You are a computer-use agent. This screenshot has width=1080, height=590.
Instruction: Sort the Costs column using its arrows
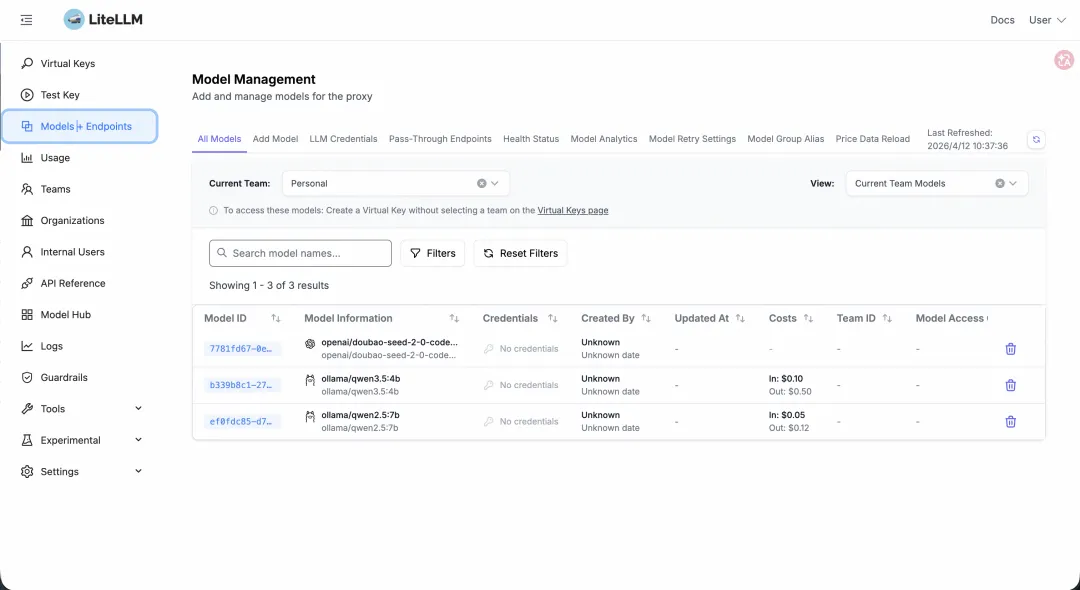click(x=809, y=319)
